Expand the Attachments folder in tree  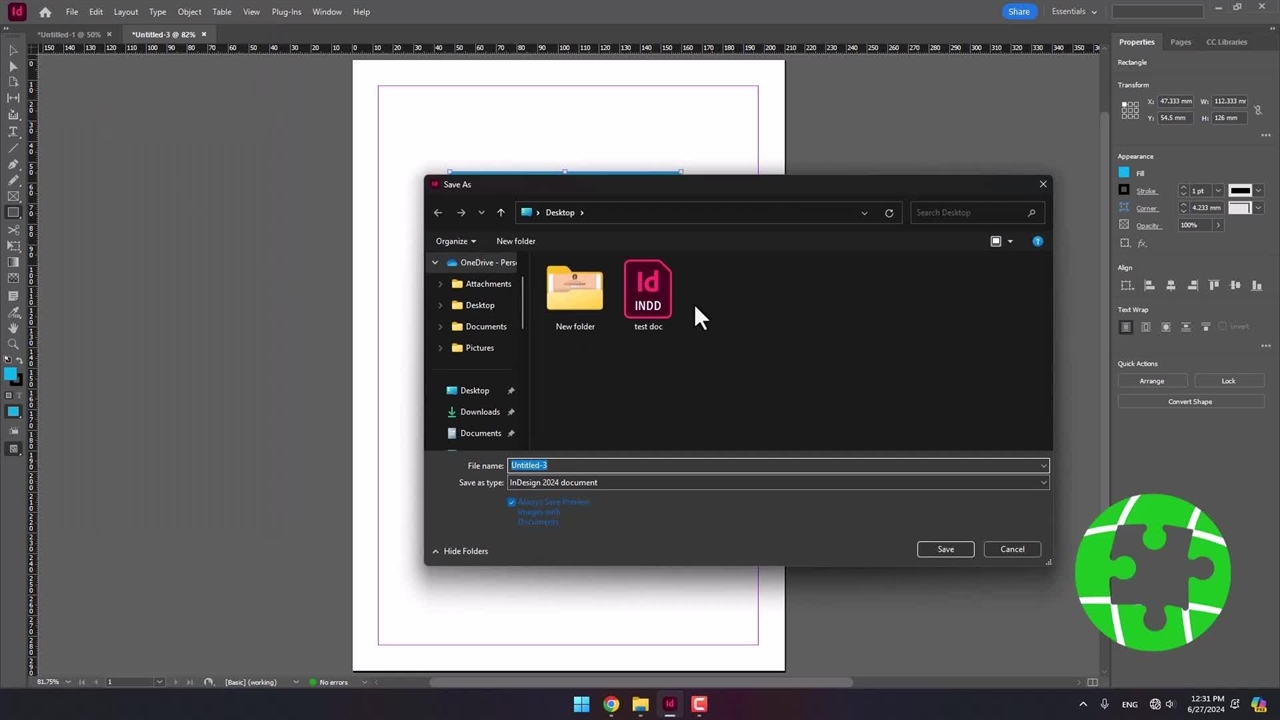440,284
